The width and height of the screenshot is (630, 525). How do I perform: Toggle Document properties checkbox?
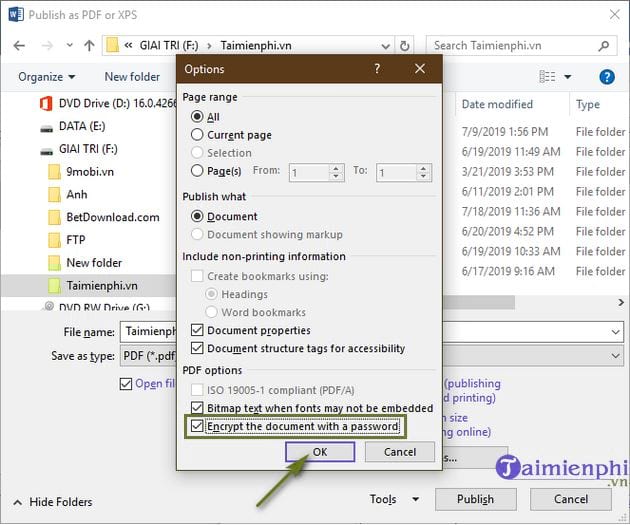[x=197, y=330]
